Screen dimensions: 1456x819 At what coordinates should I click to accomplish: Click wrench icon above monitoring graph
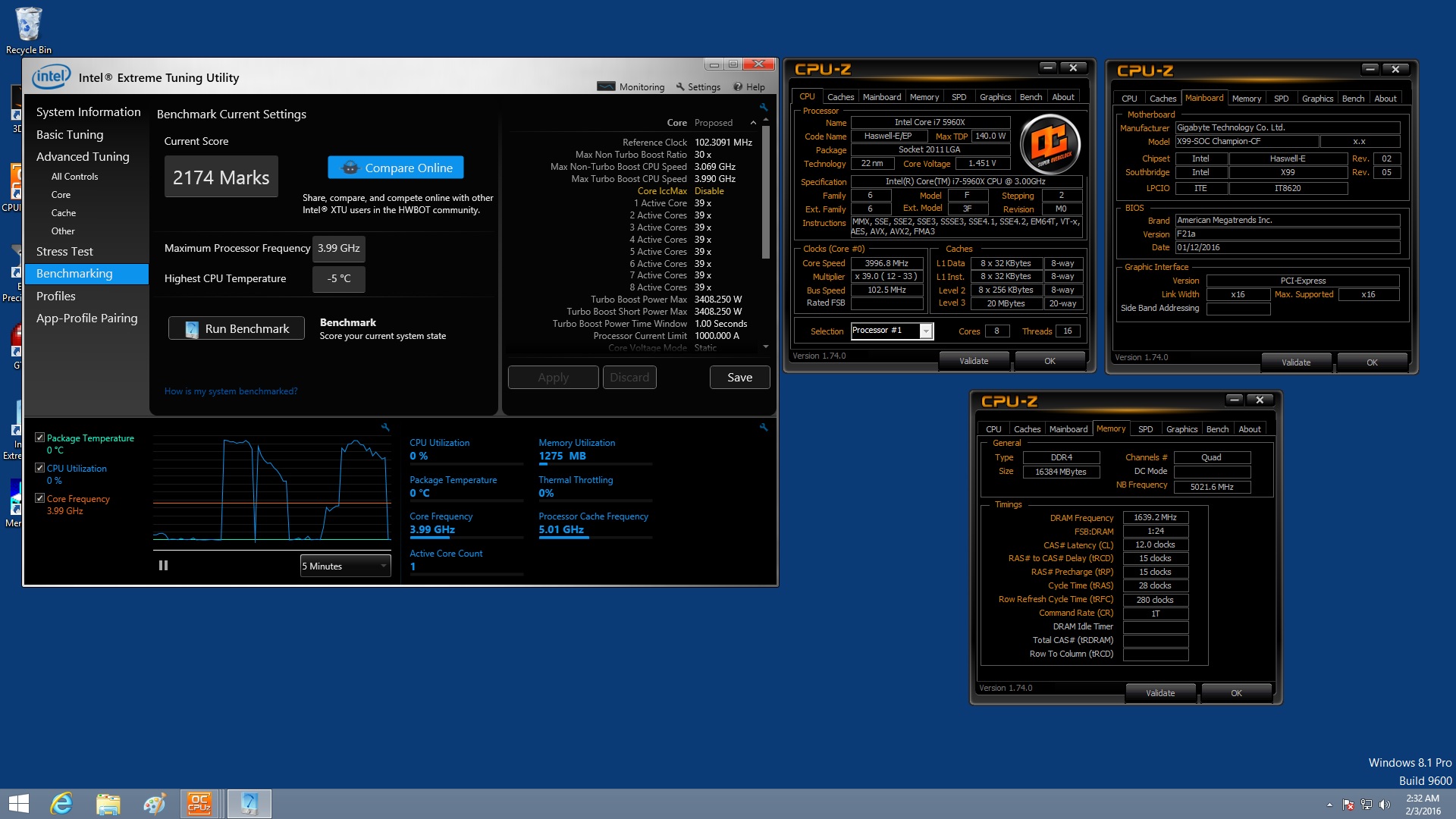(385, 428)
